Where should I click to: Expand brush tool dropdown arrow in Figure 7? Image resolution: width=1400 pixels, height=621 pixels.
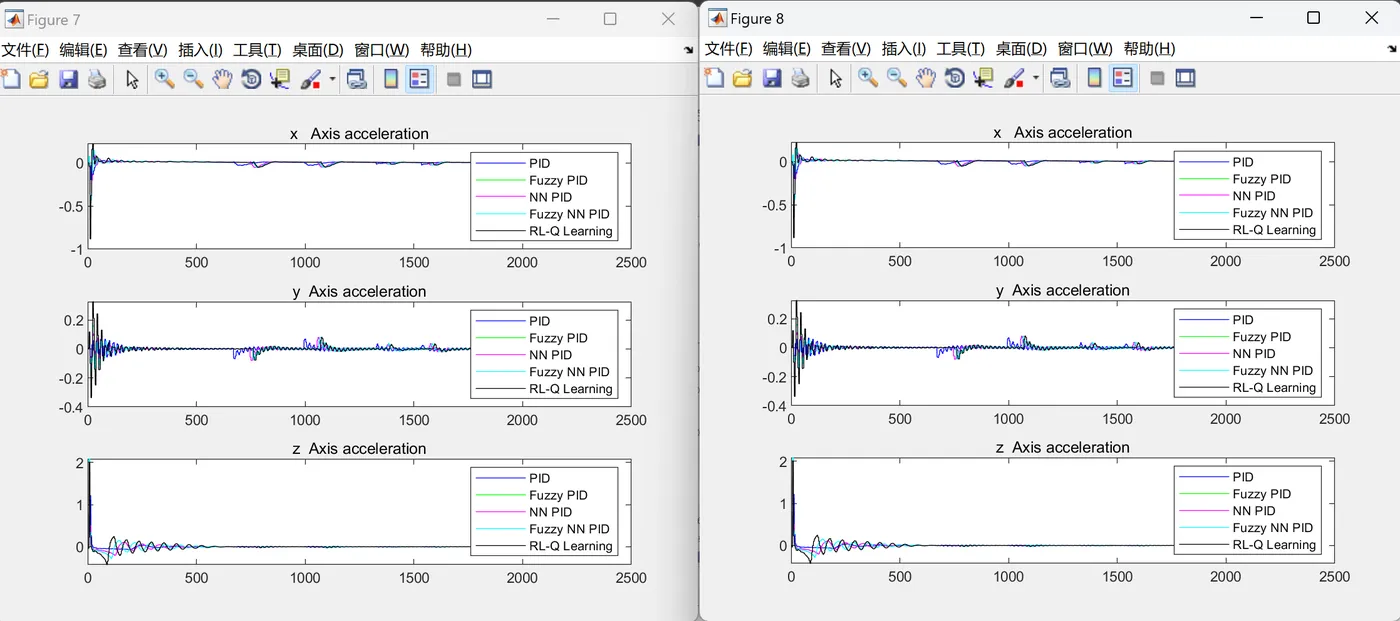[x=332, y=79]
